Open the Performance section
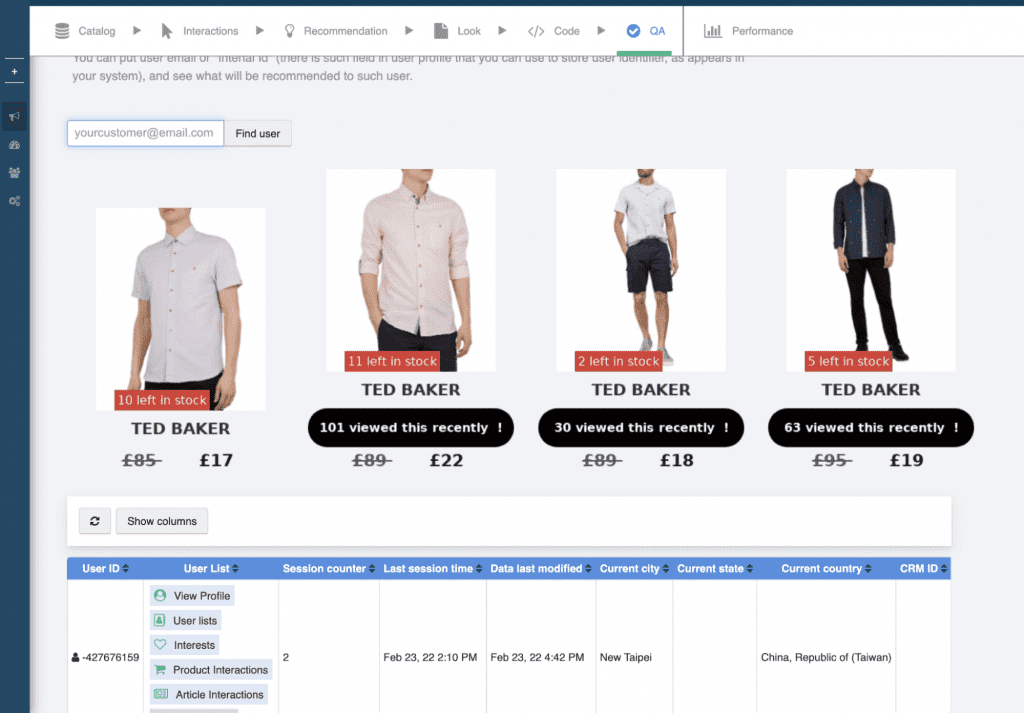Image resolution: width=1024 pixels, height=713 pixels. [749, 31]
